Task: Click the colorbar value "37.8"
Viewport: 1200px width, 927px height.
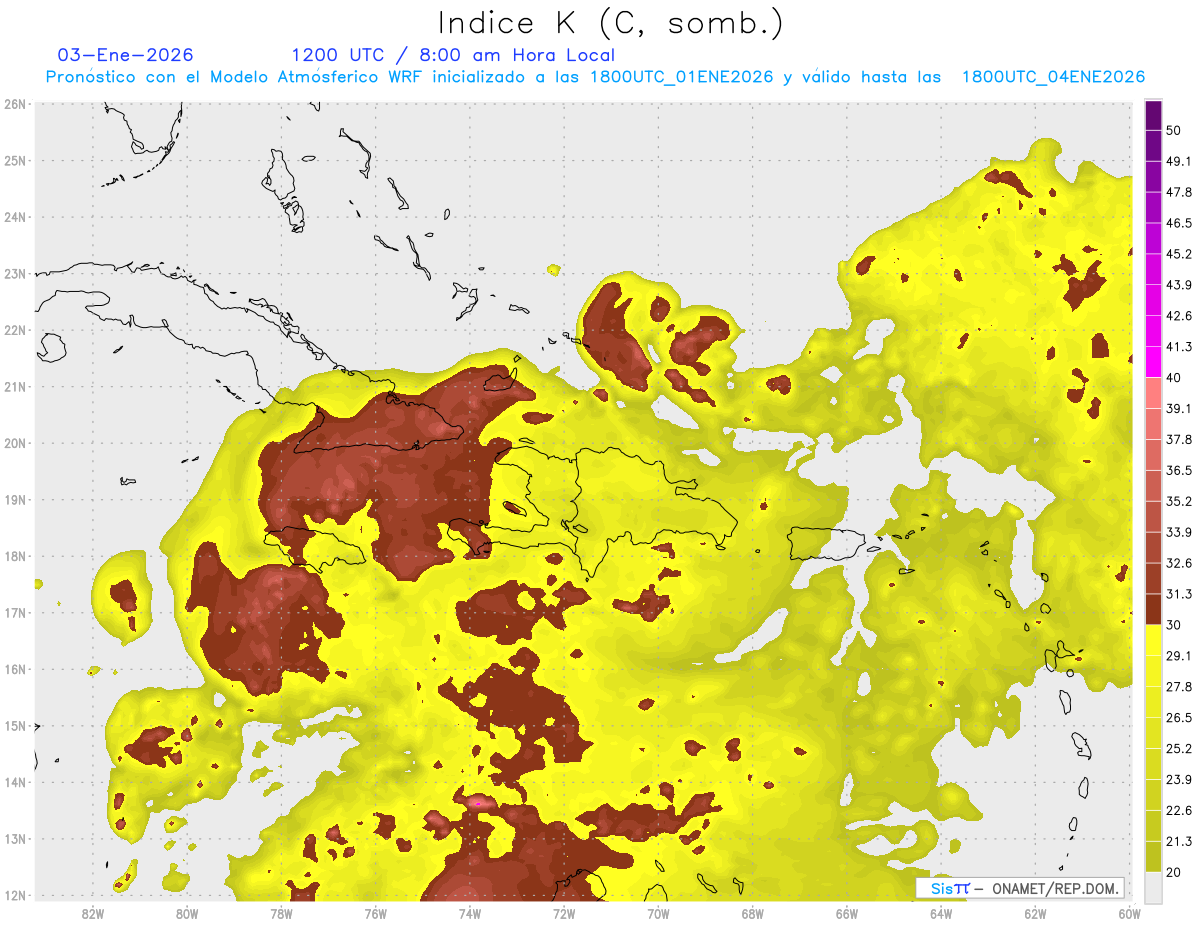Action: click(1178, 439)
